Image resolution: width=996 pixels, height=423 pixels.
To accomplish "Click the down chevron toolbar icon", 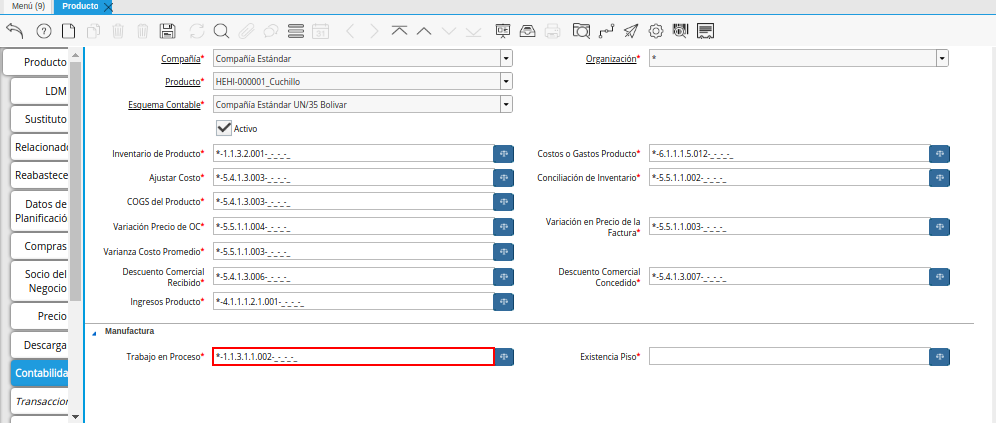I will tap(448, 30).
